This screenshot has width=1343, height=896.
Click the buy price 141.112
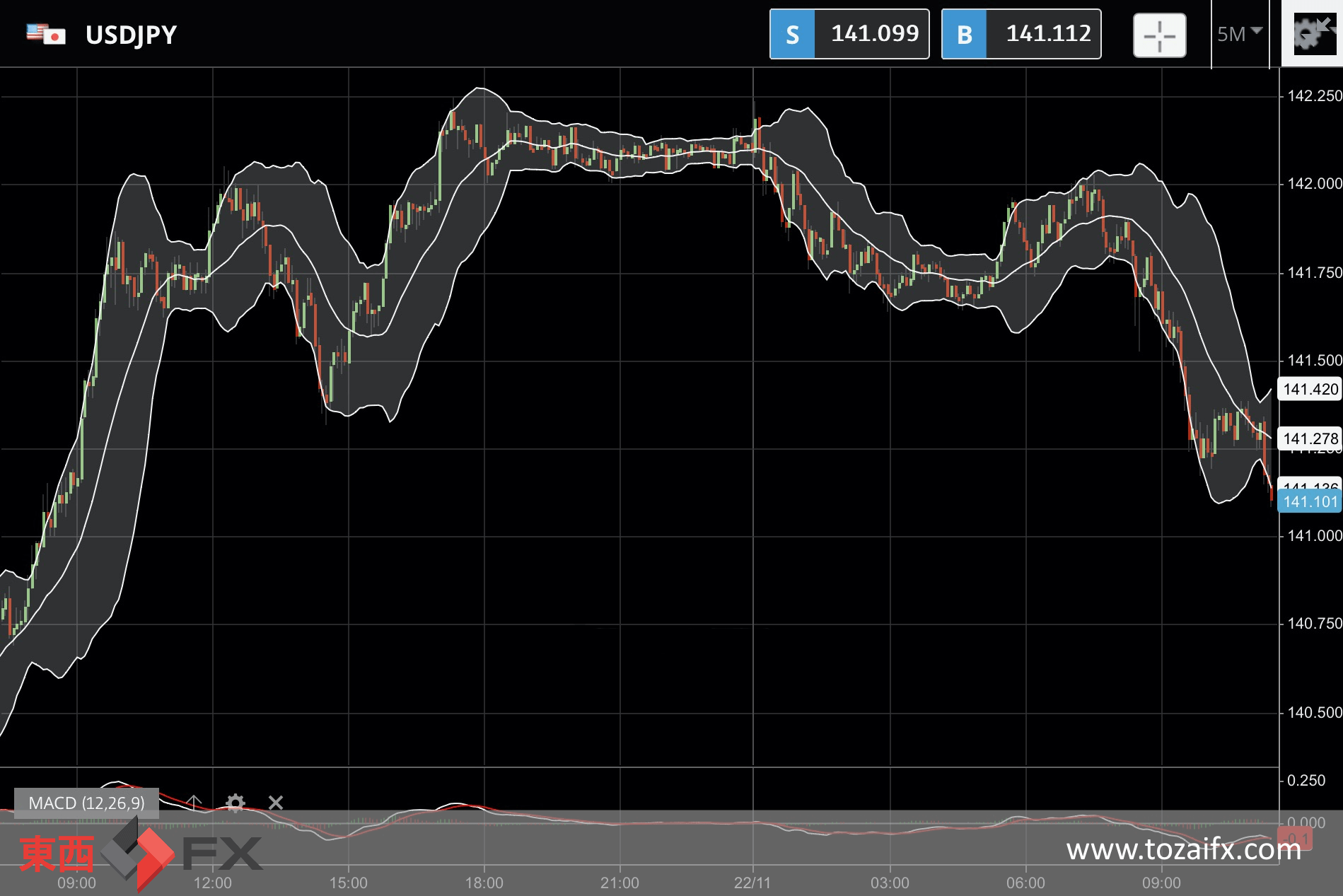(1048, 33)
